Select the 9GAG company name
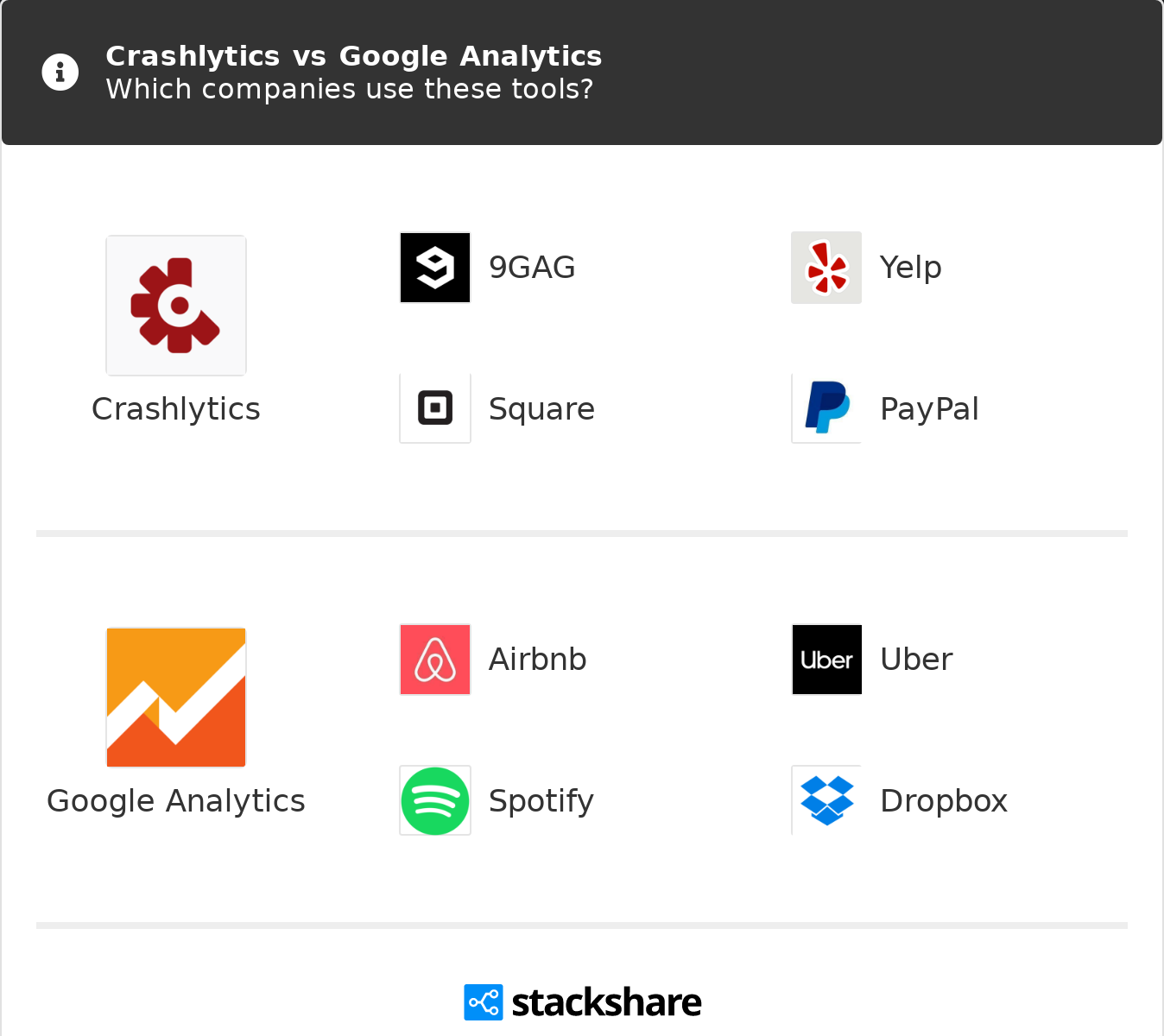This screenshot has width=1164, height=1036. [532, 268]
